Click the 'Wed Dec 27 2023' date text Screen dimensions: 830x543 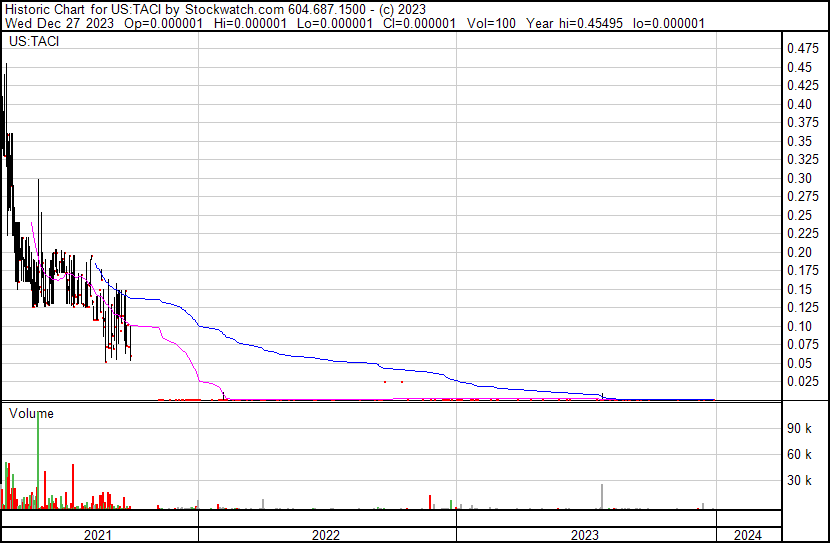(x=59, y=23)
